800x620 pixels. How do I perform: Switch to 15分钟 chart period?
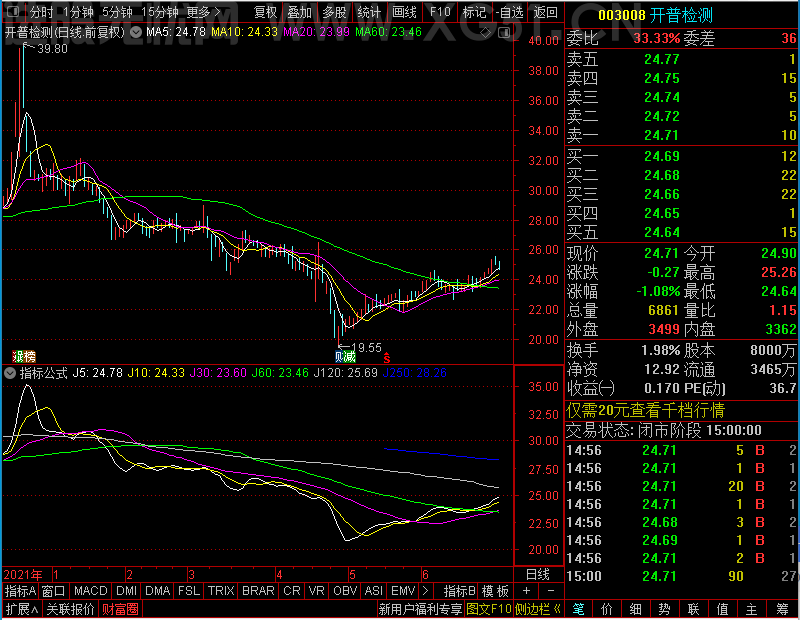(x=159, y=12)
